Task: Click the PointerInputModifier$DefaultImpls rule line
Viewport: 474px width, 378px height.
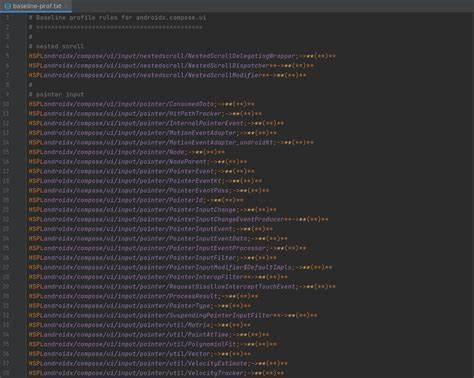Action: [180, 267]
